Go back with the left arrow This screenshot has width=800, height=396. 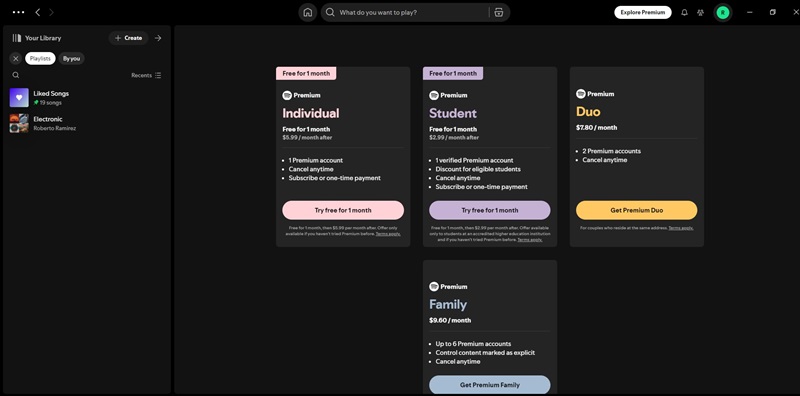coord(38,12)
